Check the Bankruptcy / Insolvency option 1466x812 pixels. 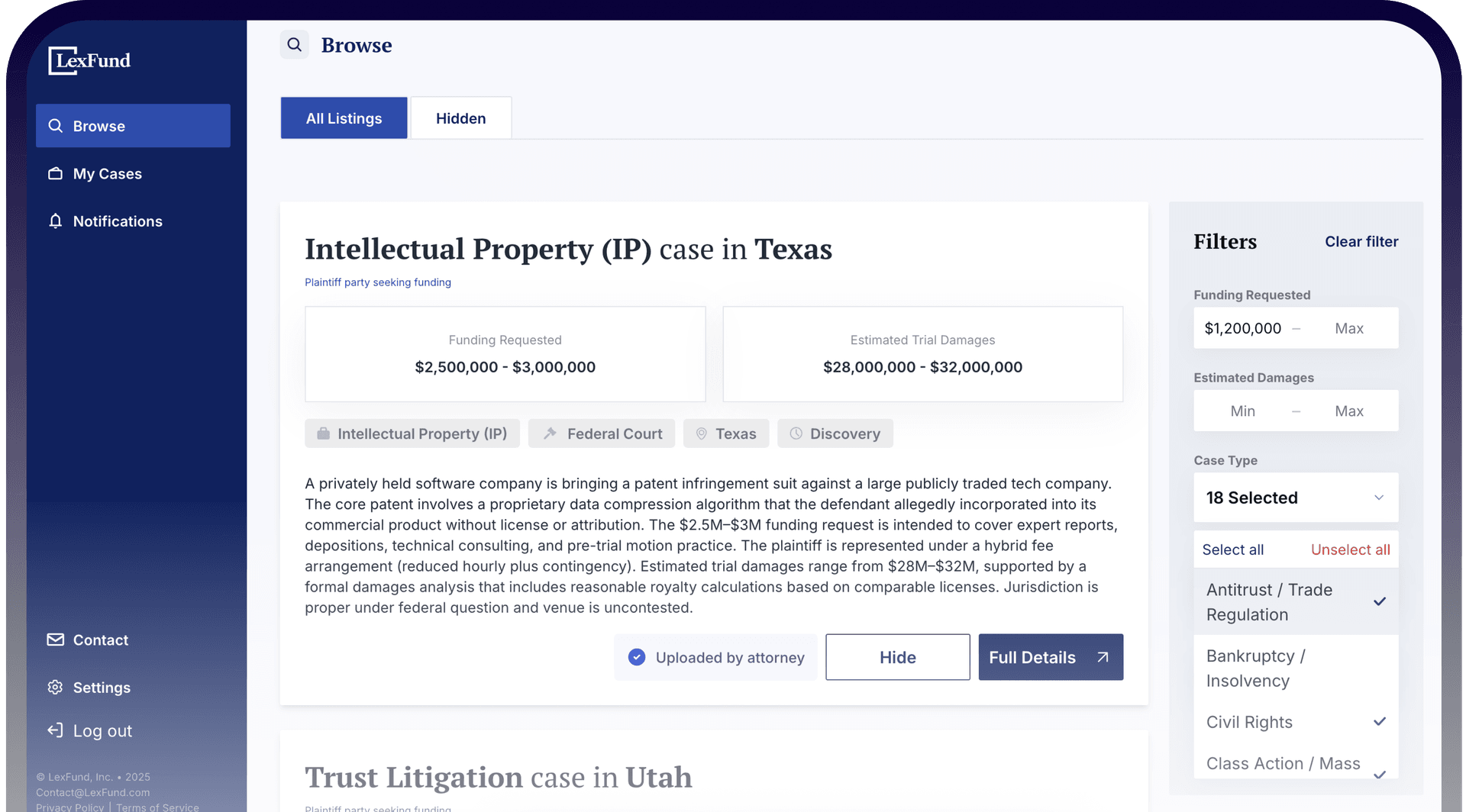pos(1296,668)
